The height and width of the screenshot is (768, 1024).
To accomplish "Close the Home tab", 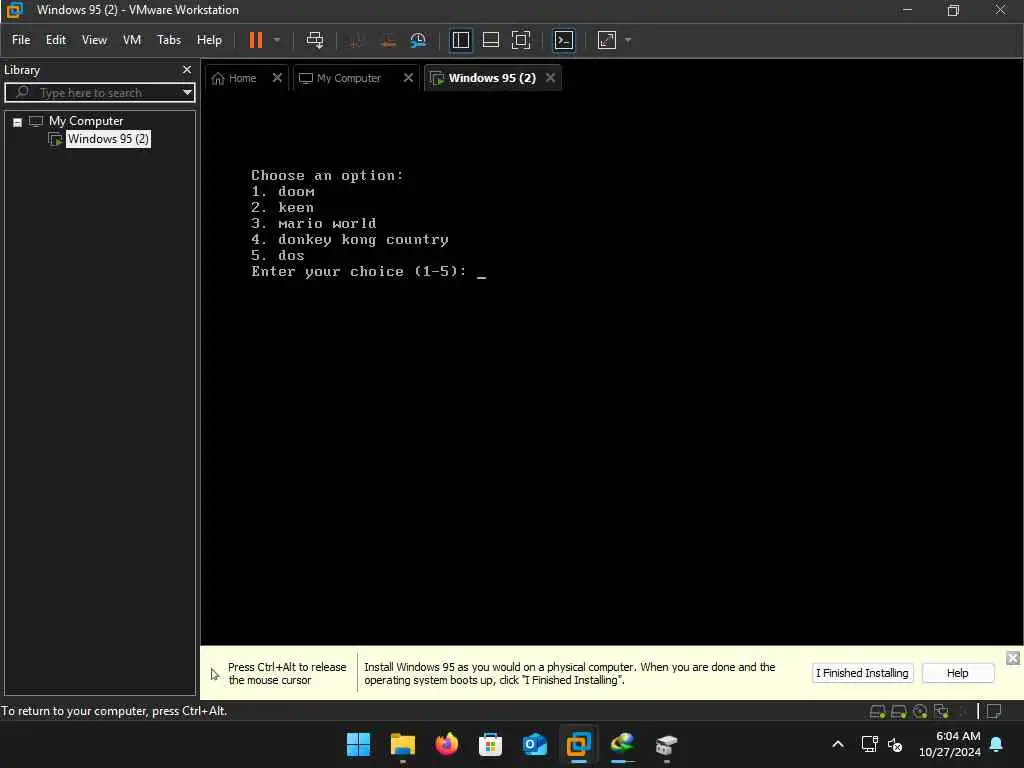I will [277, 78].
